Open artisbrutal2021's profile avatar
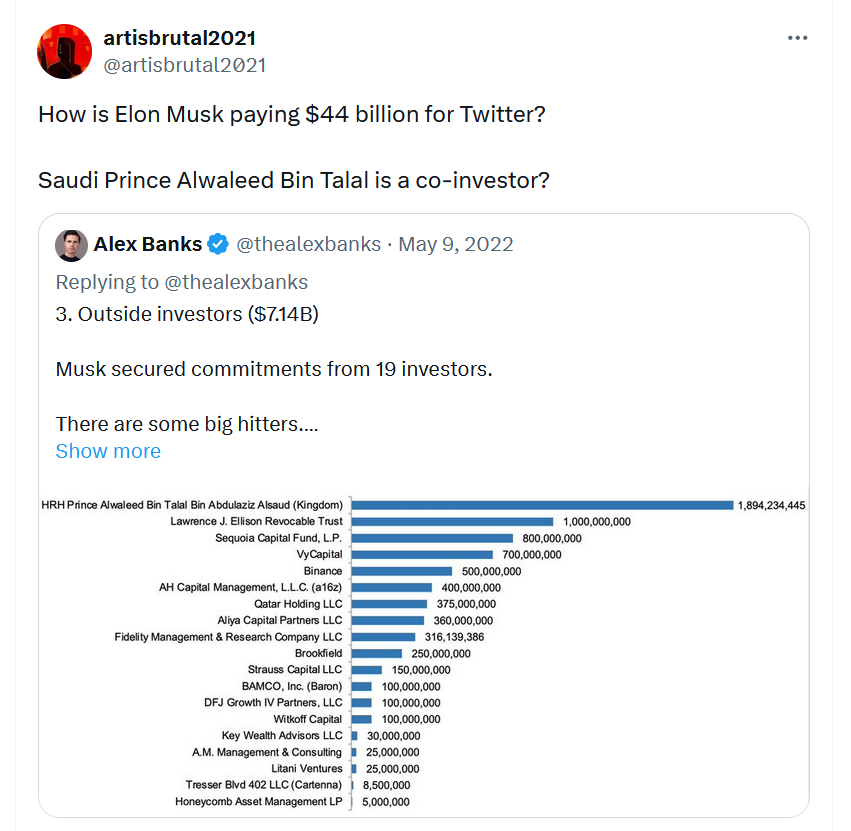Screen dimensions: 851x831 64,52
